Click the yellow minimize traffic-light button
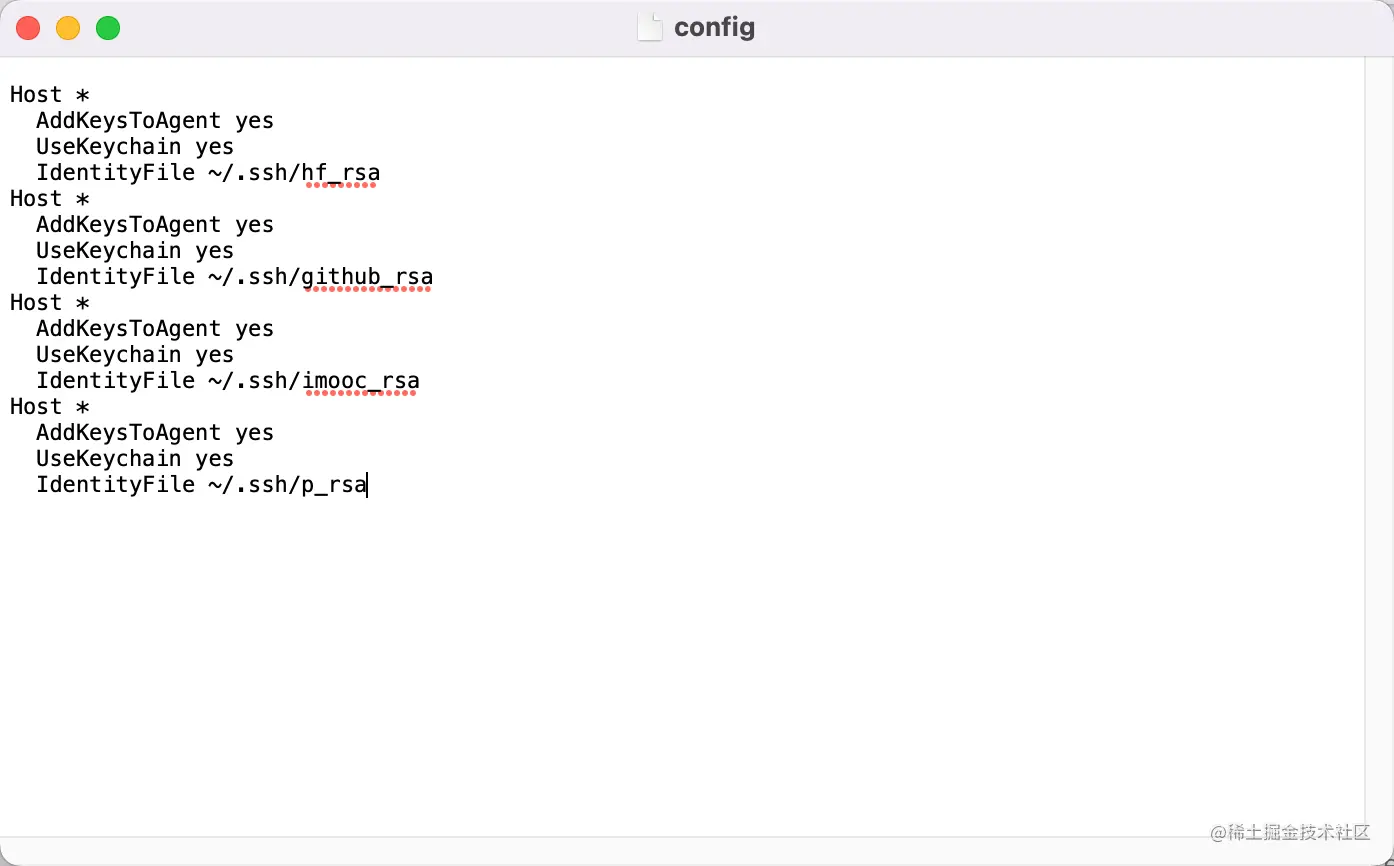The width and height of the screenshot is (1394, 866). [68, 28]
